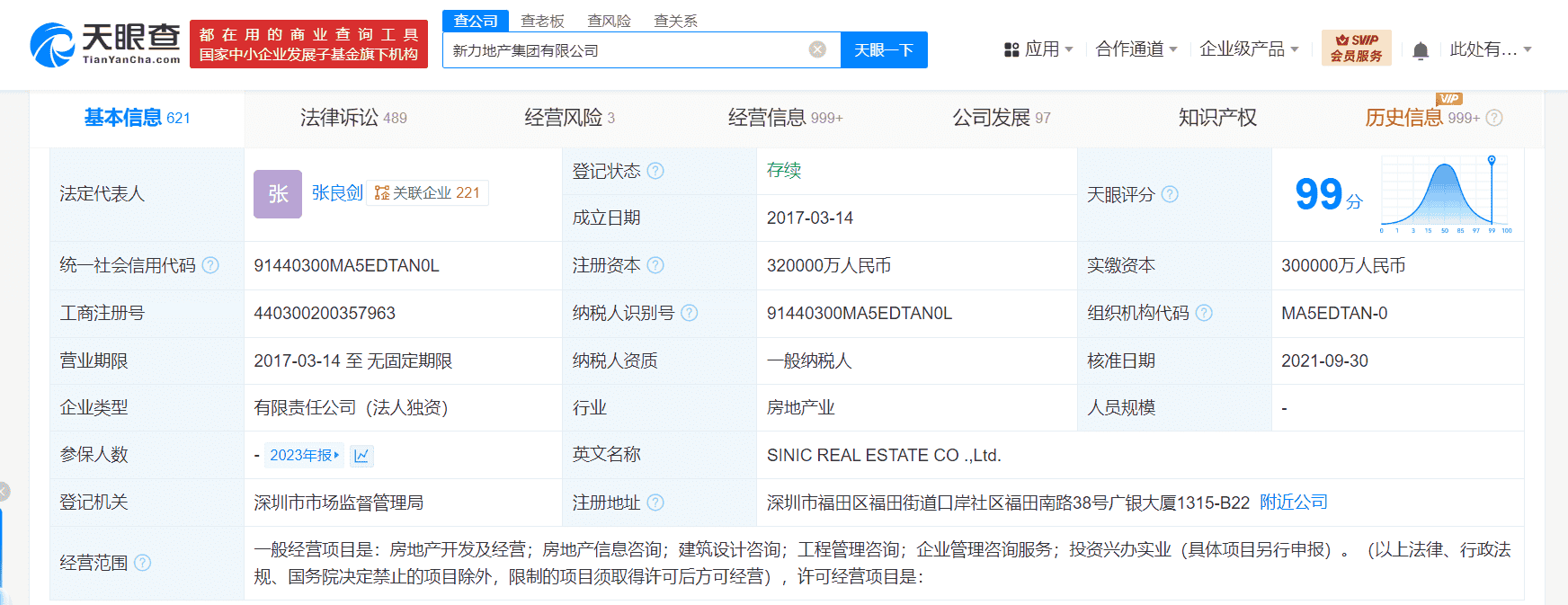Click the help icon beside 注册地址
The height and width of the screenshot is (605, 1568).
pyautogui.click(x=655, y=503)
